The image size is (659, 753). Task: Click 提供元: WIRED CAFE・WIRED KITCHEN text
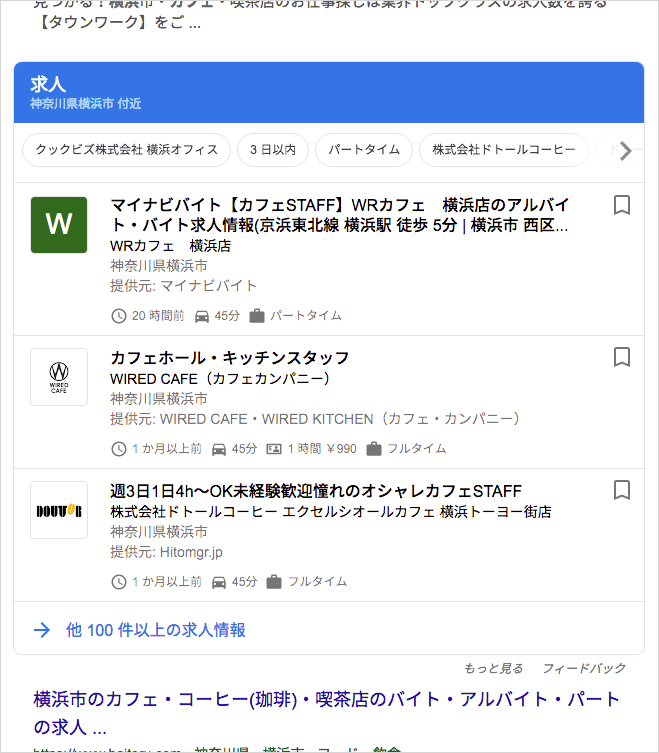pos(315,419)
